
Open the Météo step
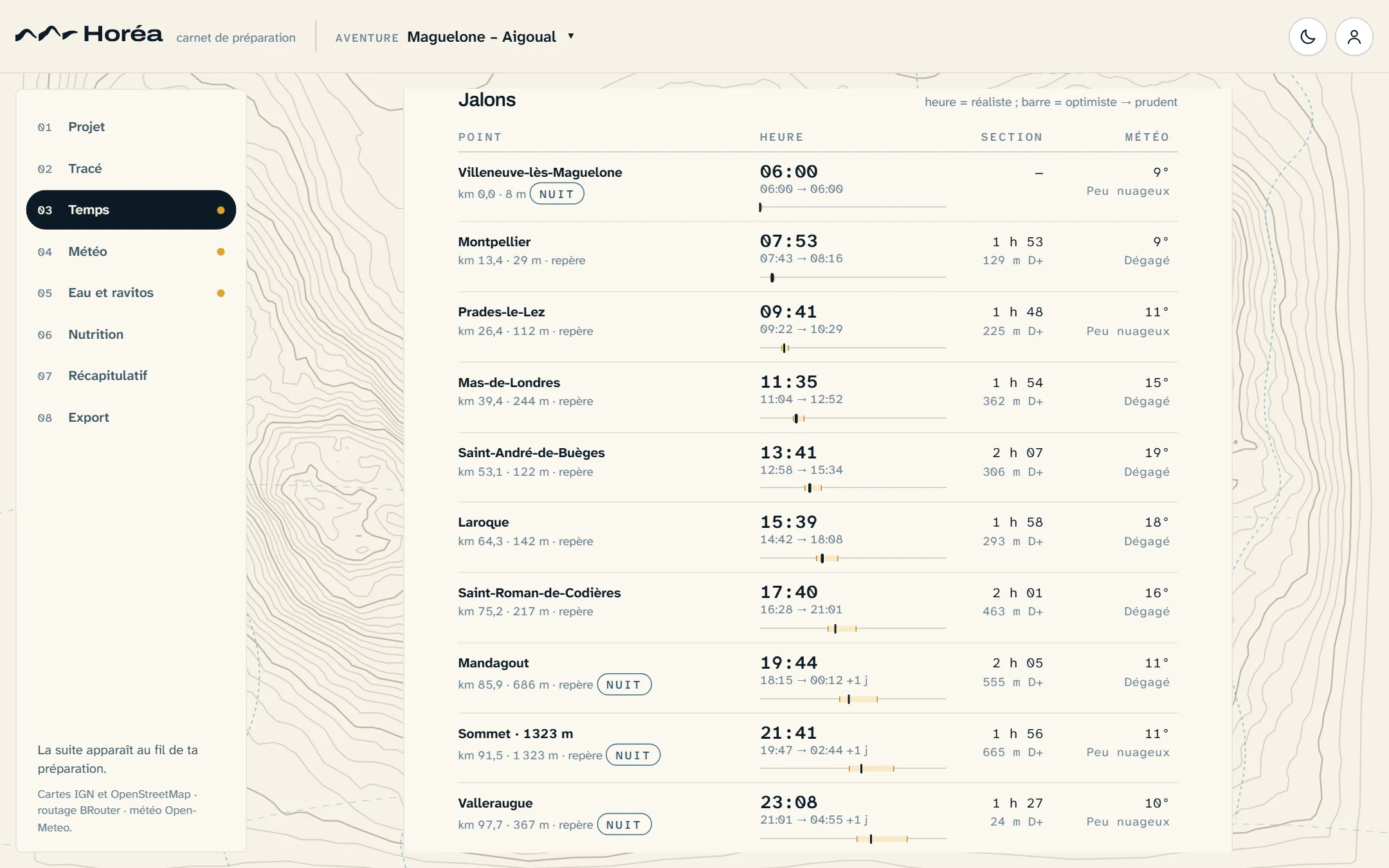(x=131, y=251)
